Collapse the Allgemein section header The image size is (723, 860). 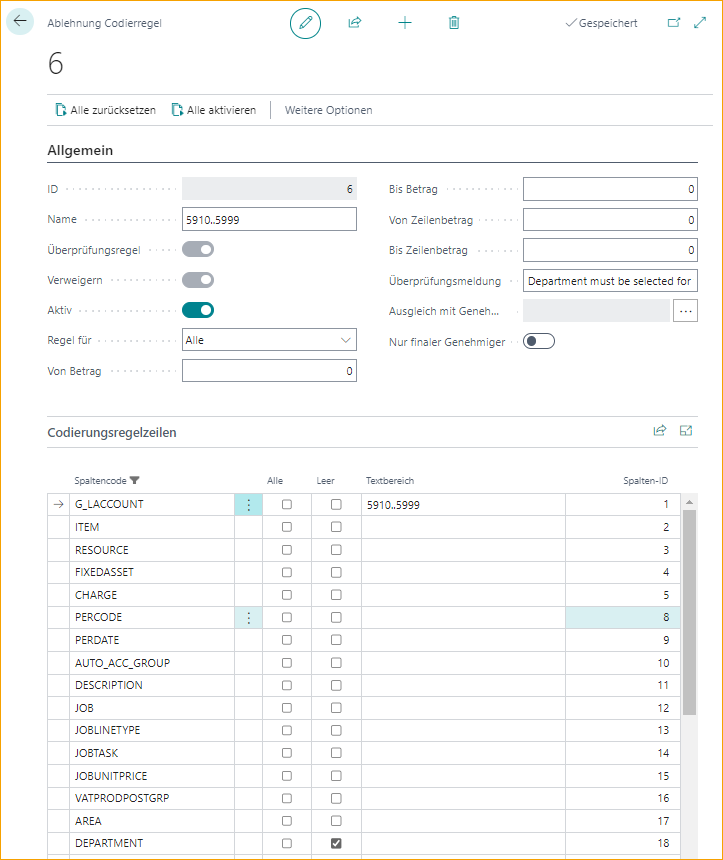77,150
